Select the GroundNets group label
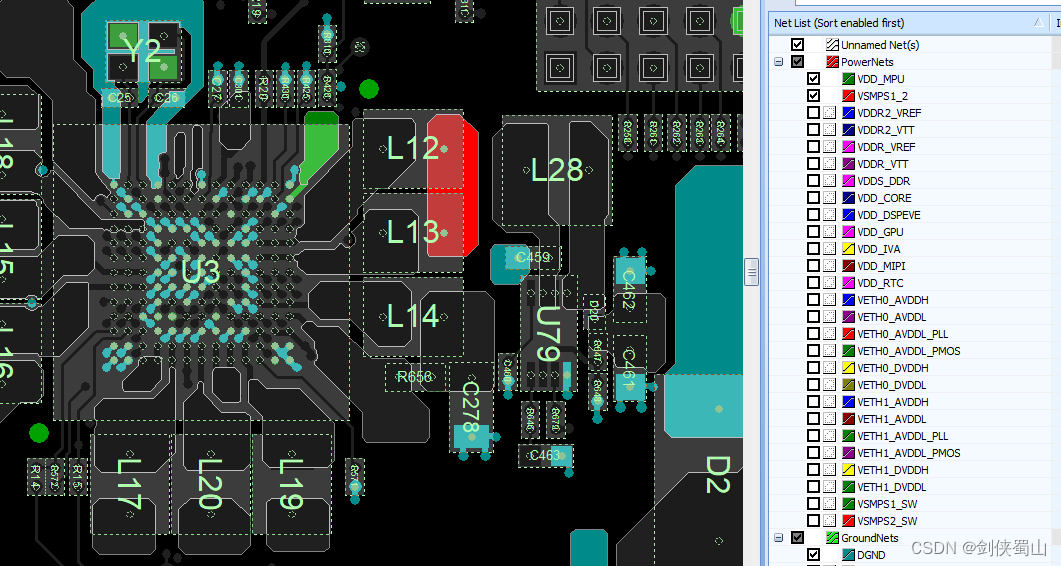This screenshot has height=566, width=1061. click(x=870, y=538)
